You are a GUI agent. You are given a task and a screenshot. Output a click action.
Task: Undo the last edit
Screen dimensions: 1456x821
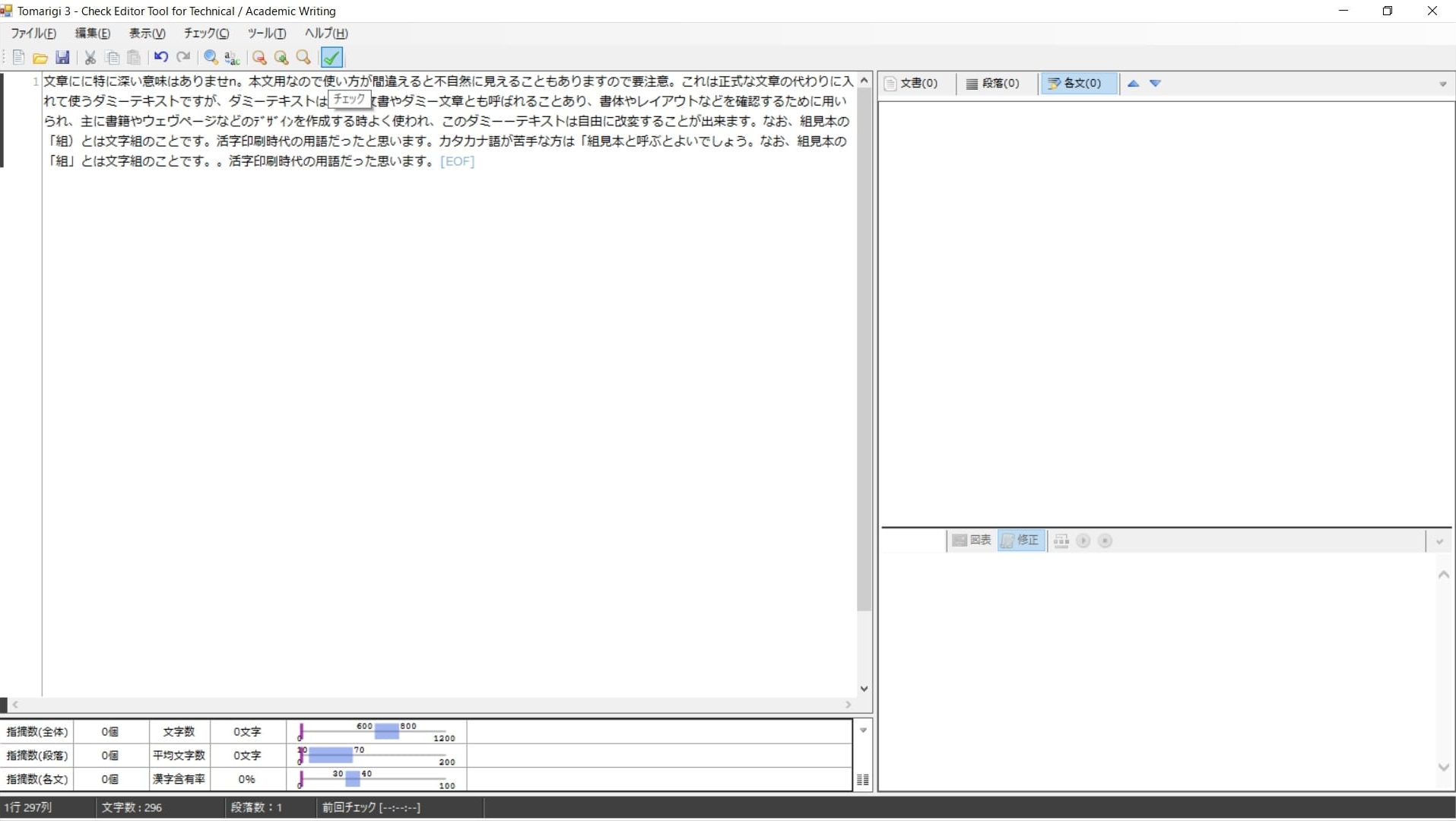(161, 57)
